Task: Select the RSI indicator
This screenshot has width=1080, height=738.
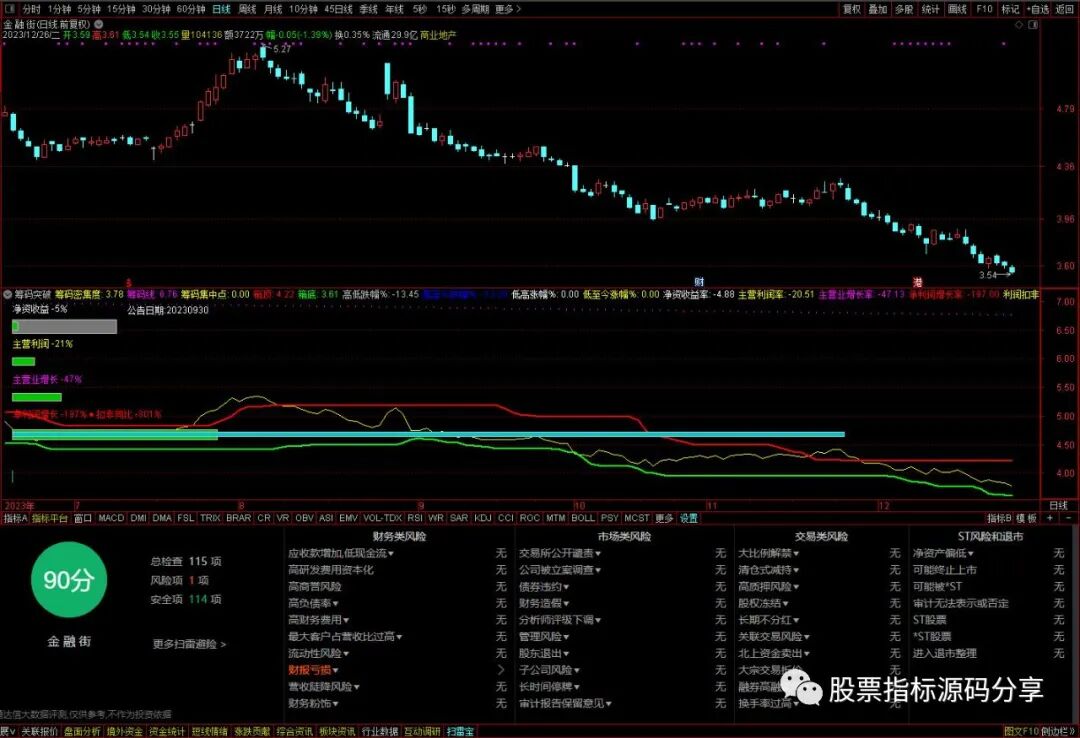Action: tap(415, 517)
